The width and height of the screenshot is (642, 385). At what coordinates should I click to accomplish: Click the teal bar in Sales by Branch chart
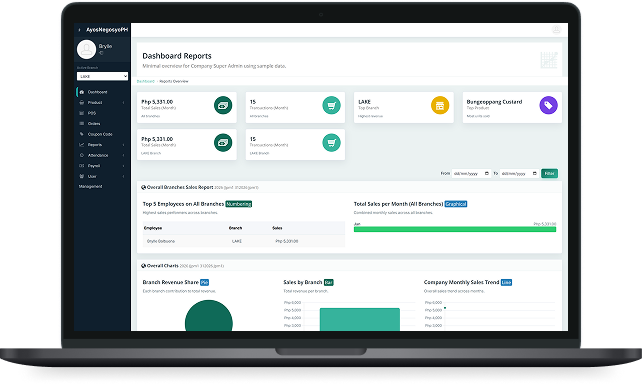359,319
